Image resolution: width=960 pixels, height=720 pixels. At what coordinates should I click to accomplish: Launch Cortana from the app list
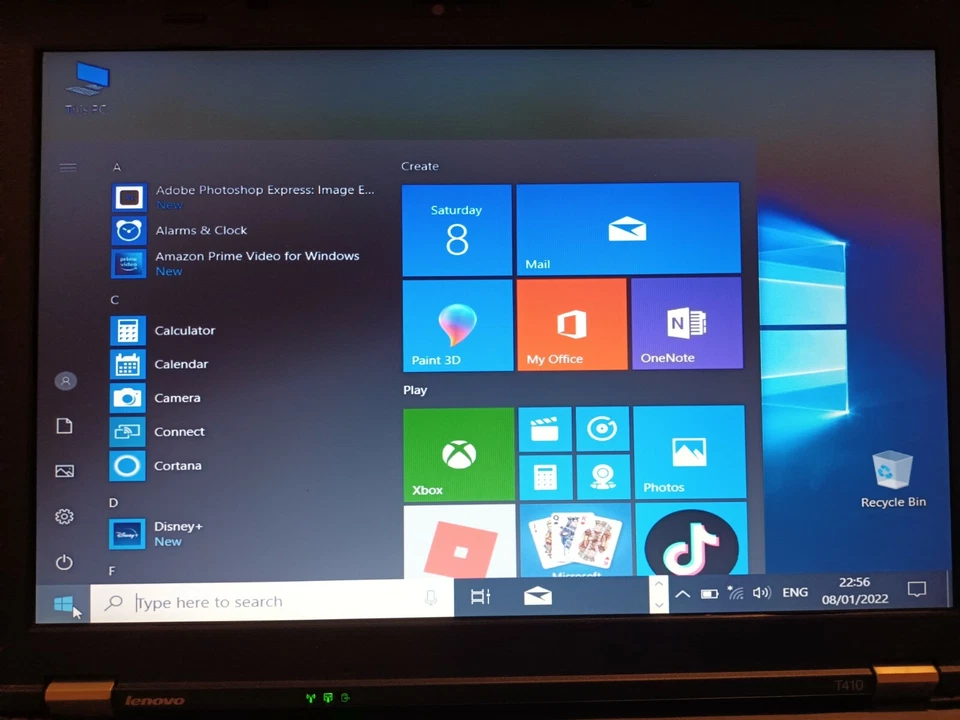(x=177, y=465)
